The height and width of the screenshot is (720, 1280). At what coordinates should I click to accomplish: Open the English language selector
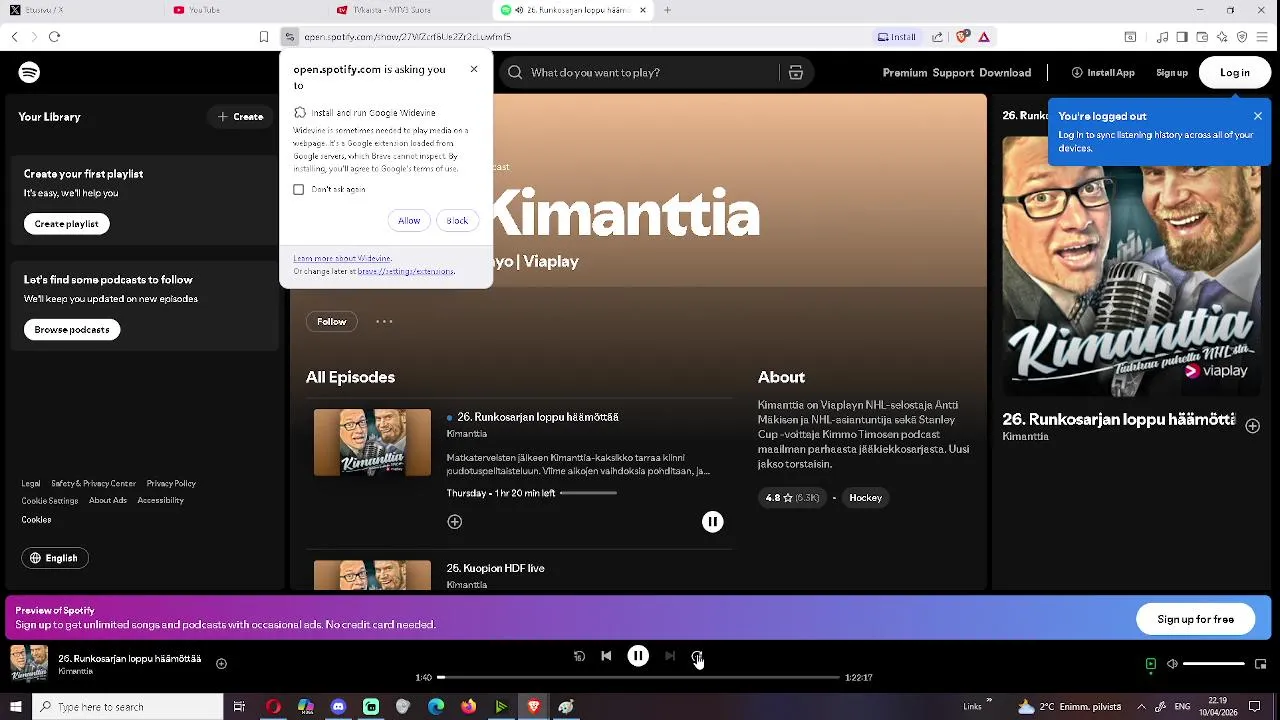point(55,558)
